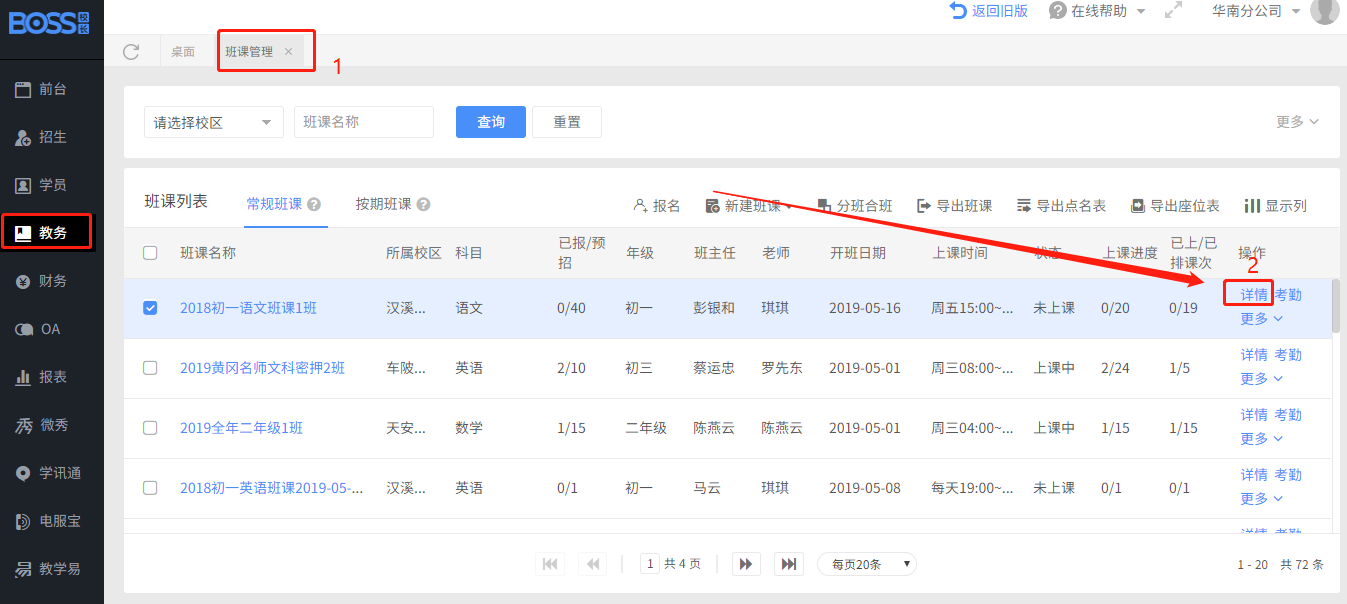Open 新建班课 dropdown
Image resolution: width=1347 pixels, height=604 pixels.
coord(749,206)
